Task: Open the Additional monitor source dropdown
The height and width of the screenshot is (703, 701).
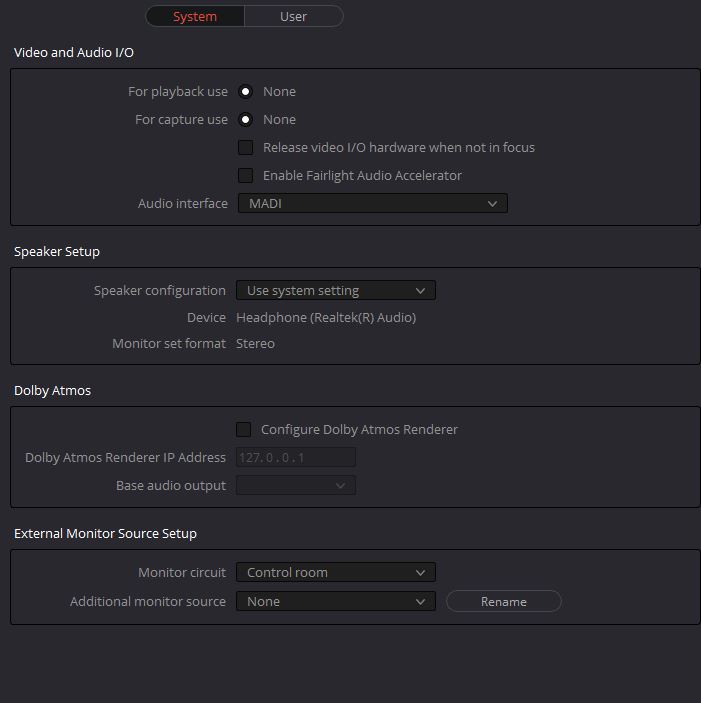Action: 336,601
